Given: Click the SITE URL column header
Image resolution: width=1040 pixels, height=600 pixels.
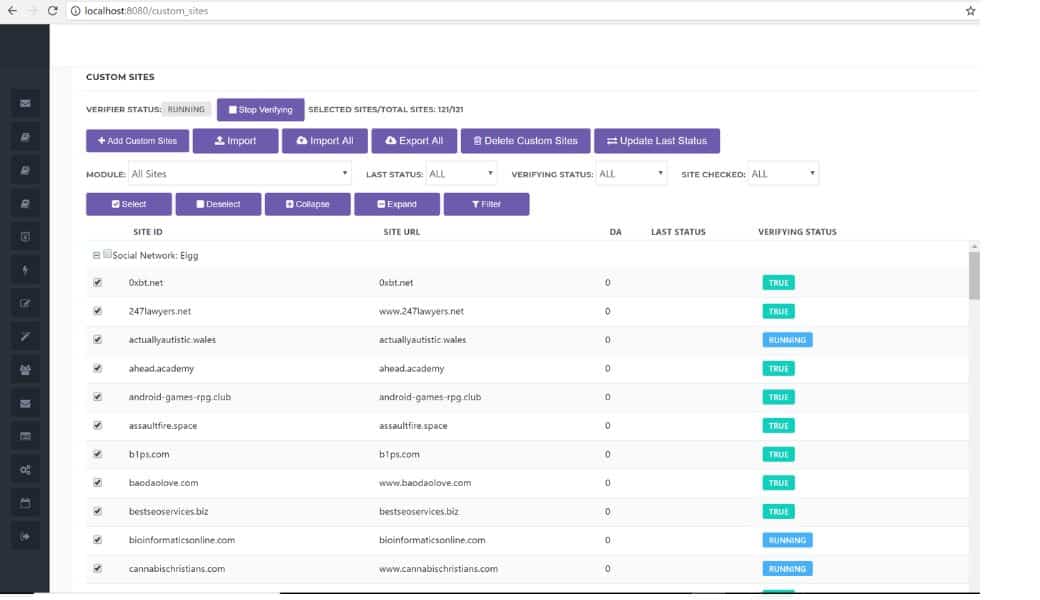Looking at the screenshot, I should click(401, 232).
